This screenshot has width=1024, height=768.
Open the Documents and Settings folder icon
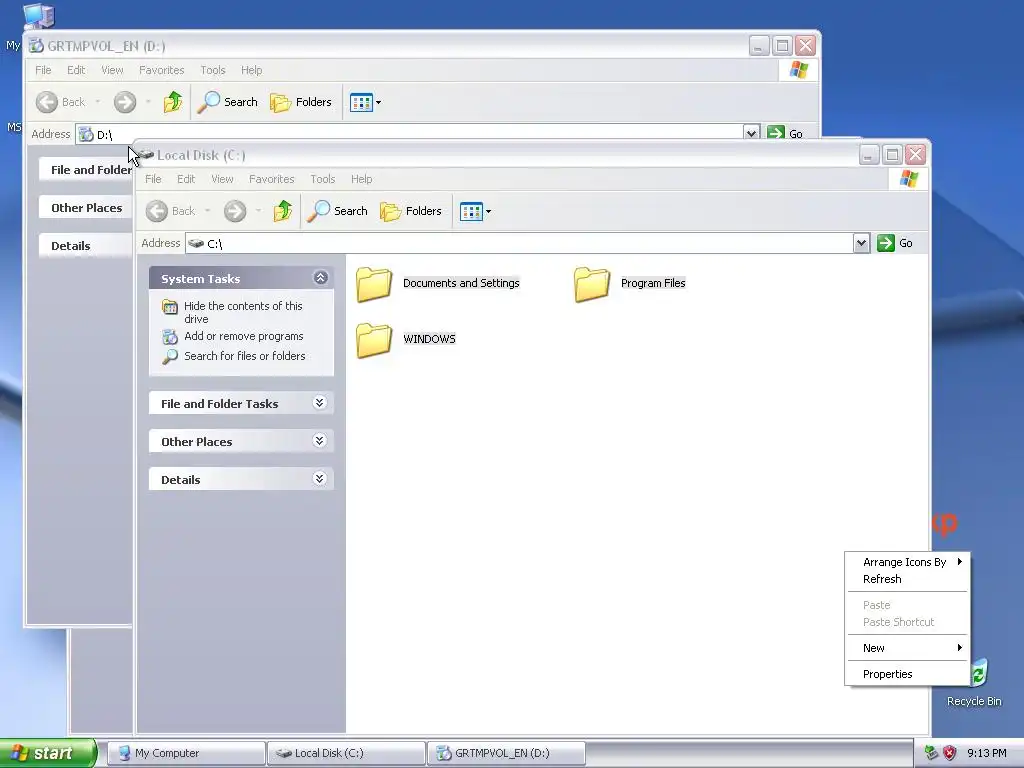click(374, 285)
